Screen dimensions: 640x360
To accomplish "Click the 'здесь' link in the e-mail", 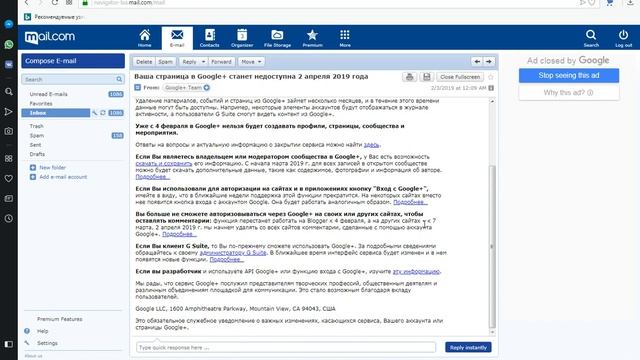I will click(x=371, y=145).
